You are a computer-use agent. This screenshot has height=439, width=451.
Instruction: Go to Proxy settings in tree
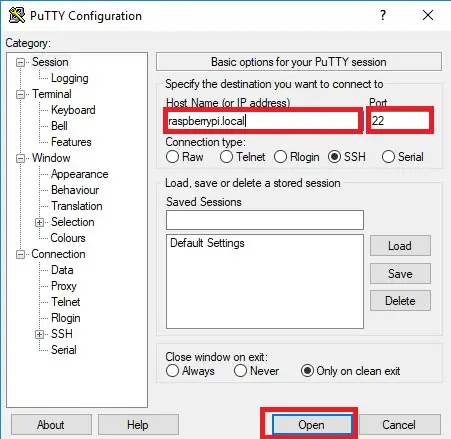(x=64, y=286)
